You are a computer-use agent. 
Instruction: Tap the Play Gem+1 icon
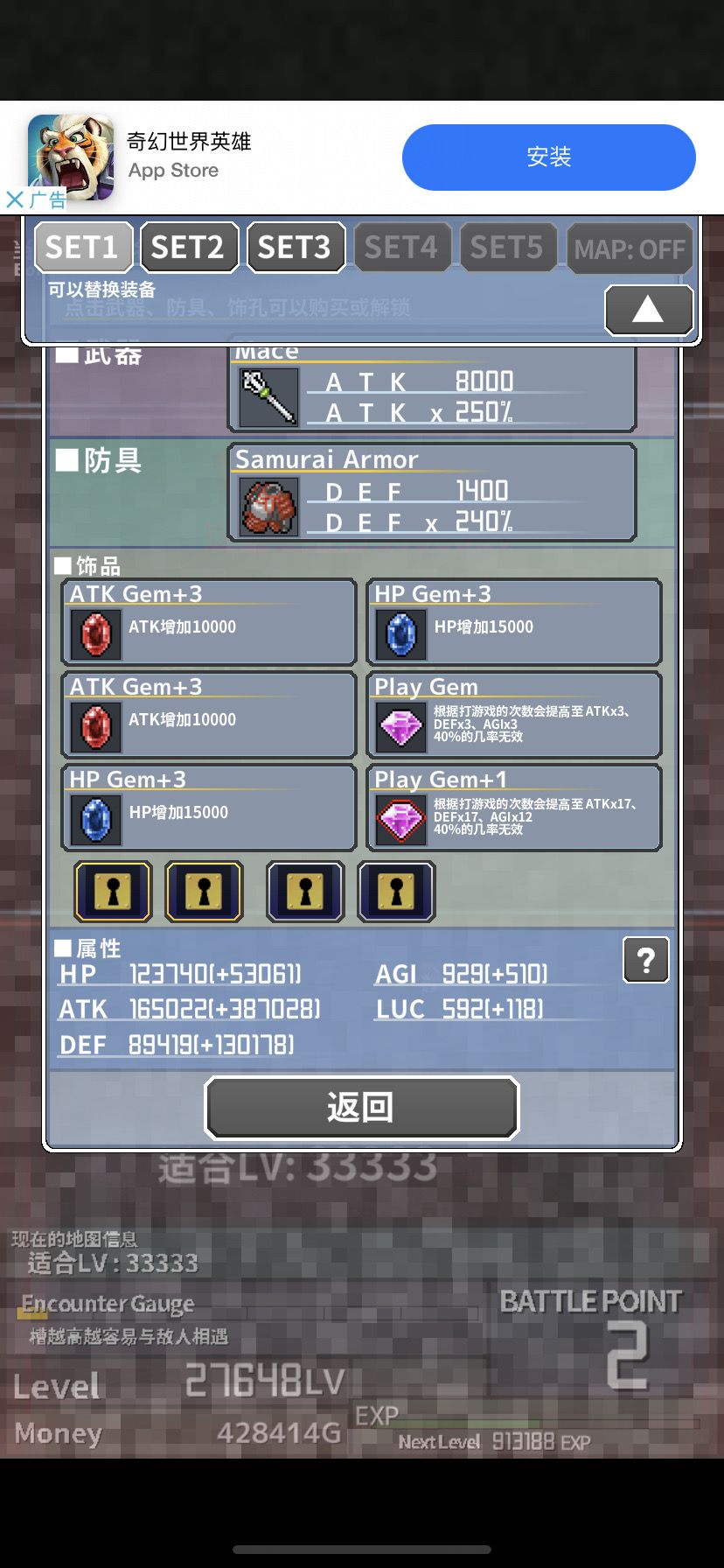tap(400, 819)
